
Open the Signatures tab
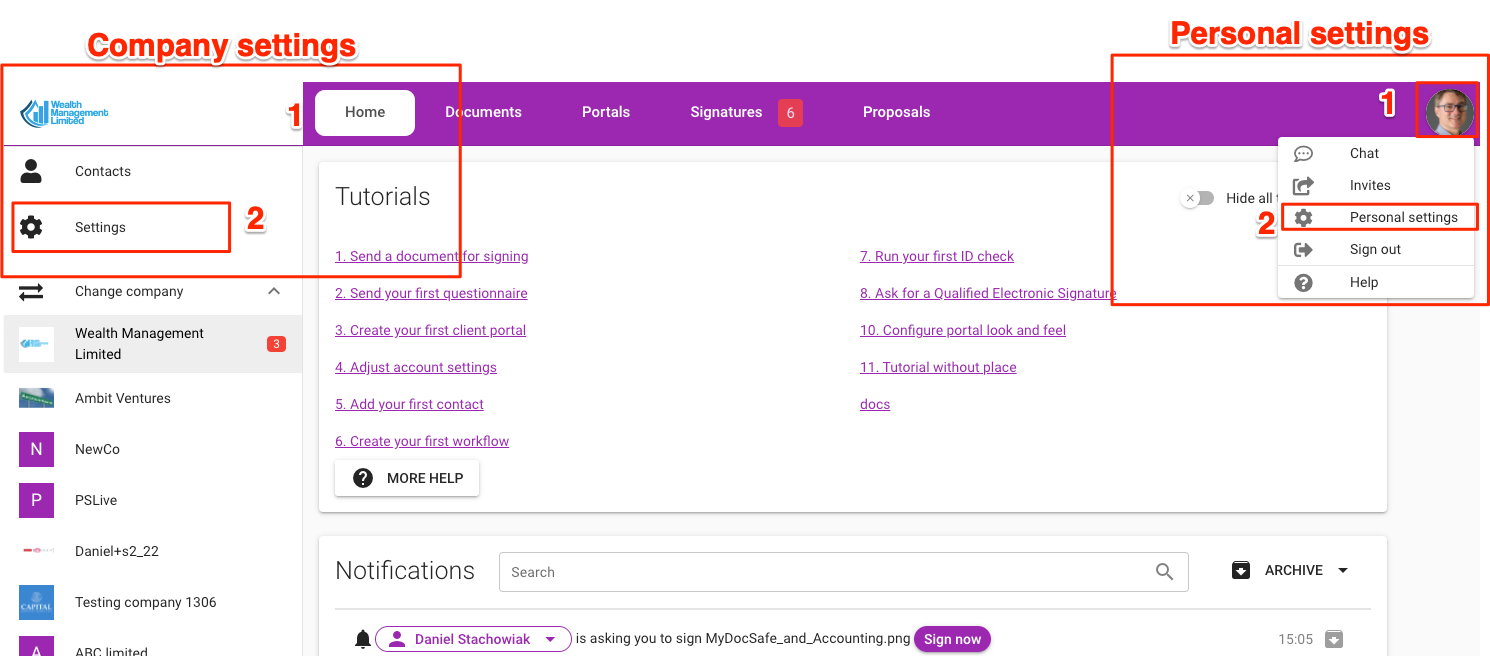point(726,112)
